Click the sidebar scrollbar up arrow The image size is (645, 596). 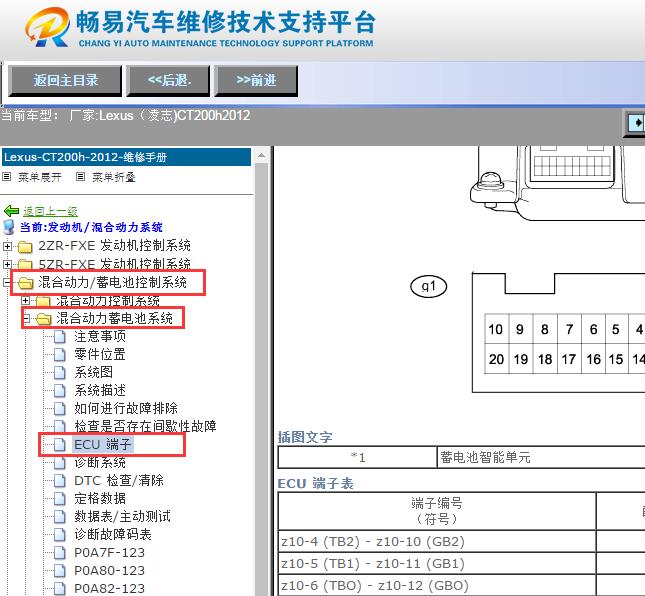[261, 156]
